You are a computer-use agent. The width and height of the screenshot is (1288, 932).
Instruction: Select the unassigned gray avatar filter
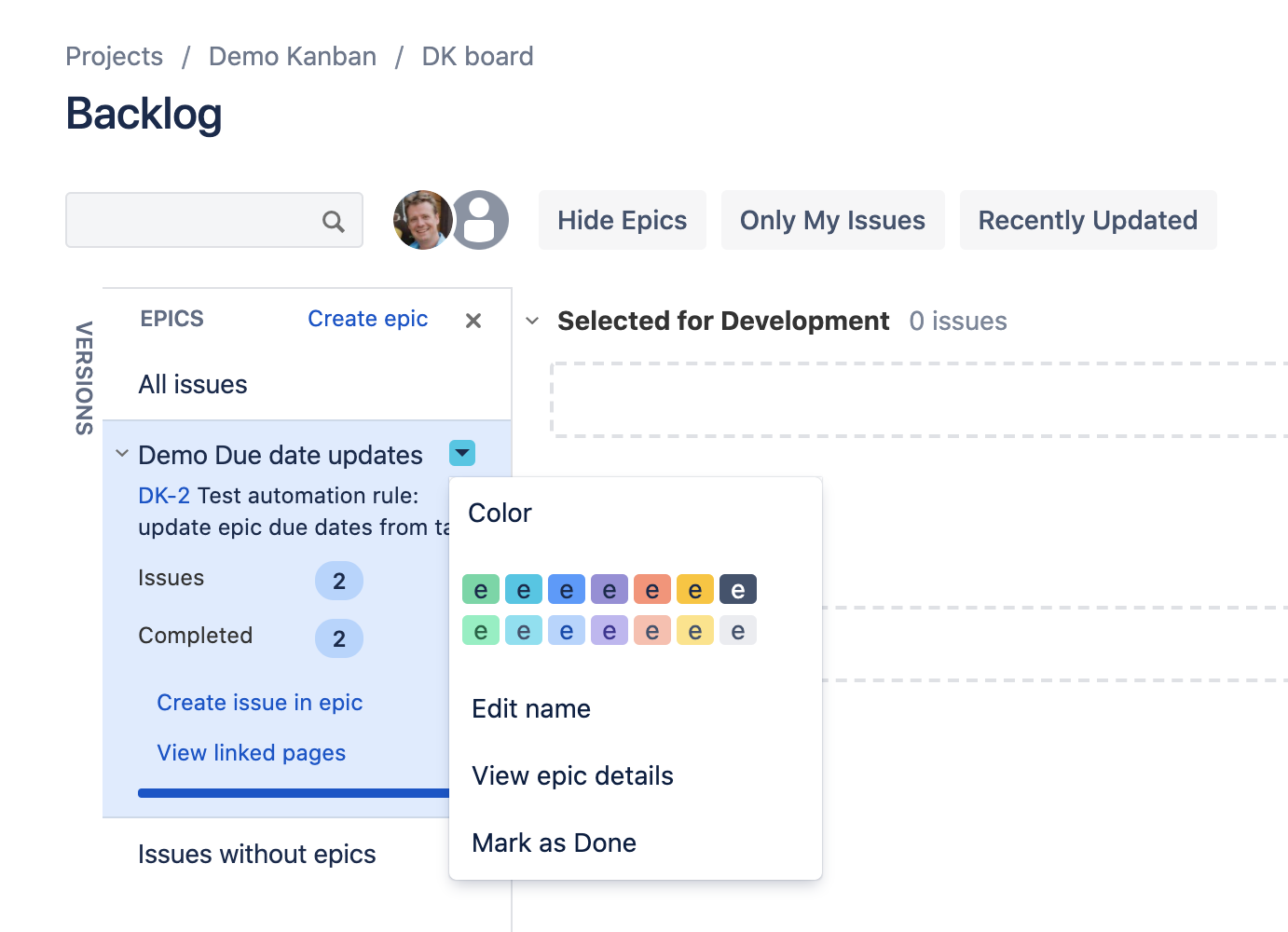point(480,220)
